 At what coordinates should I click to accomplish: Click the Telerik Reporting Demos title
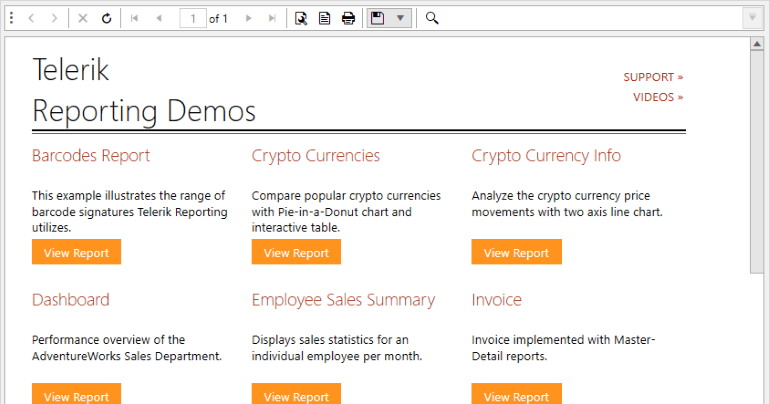point(144,90)
